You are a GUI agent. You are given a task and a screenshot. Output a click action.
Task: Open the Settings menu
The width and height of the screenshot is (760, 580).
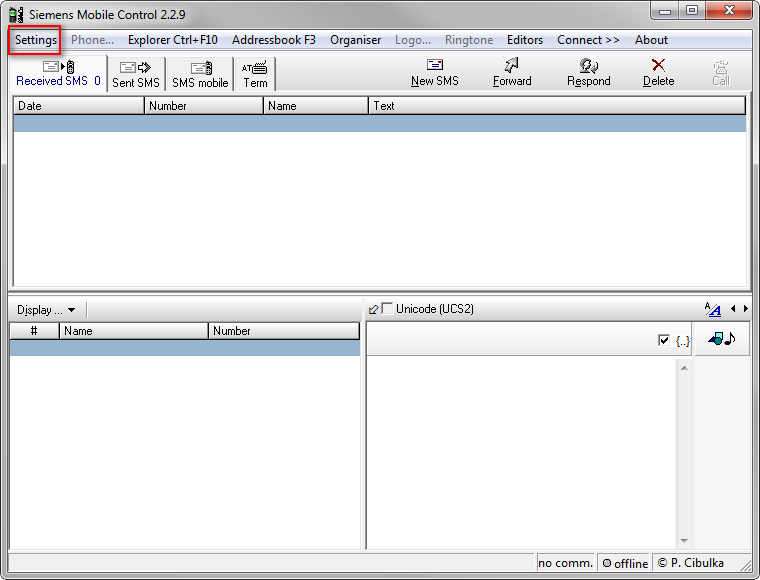36,40
